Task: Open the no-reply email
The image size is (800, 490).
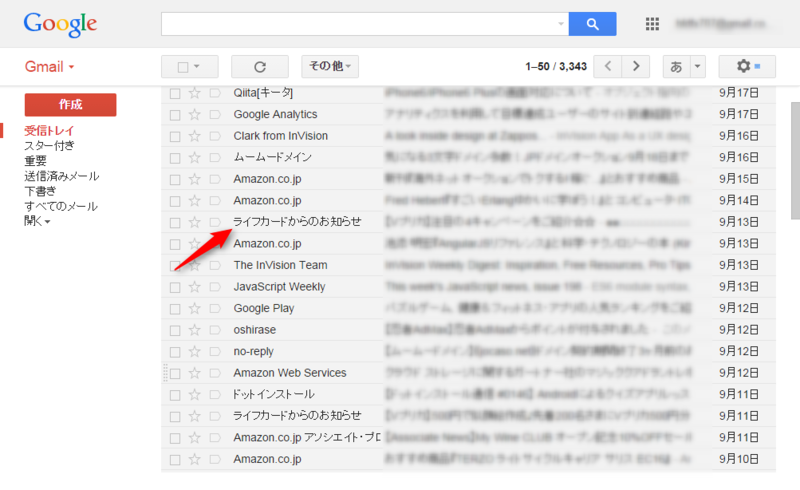Action: coord(468,351)
